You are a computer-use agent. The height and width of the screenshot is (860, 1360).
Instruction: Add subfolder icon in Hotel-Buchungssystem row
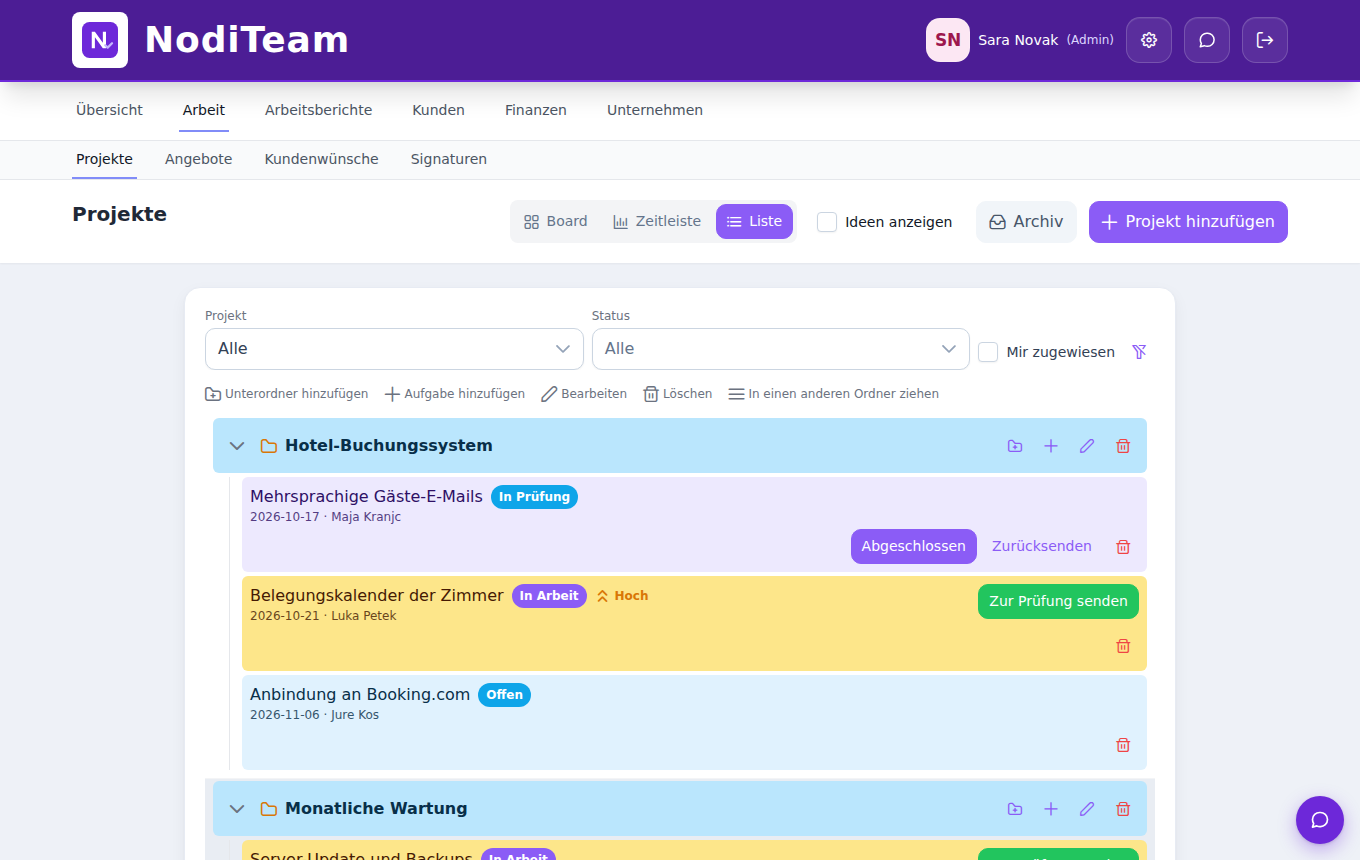coord(1015,446)
